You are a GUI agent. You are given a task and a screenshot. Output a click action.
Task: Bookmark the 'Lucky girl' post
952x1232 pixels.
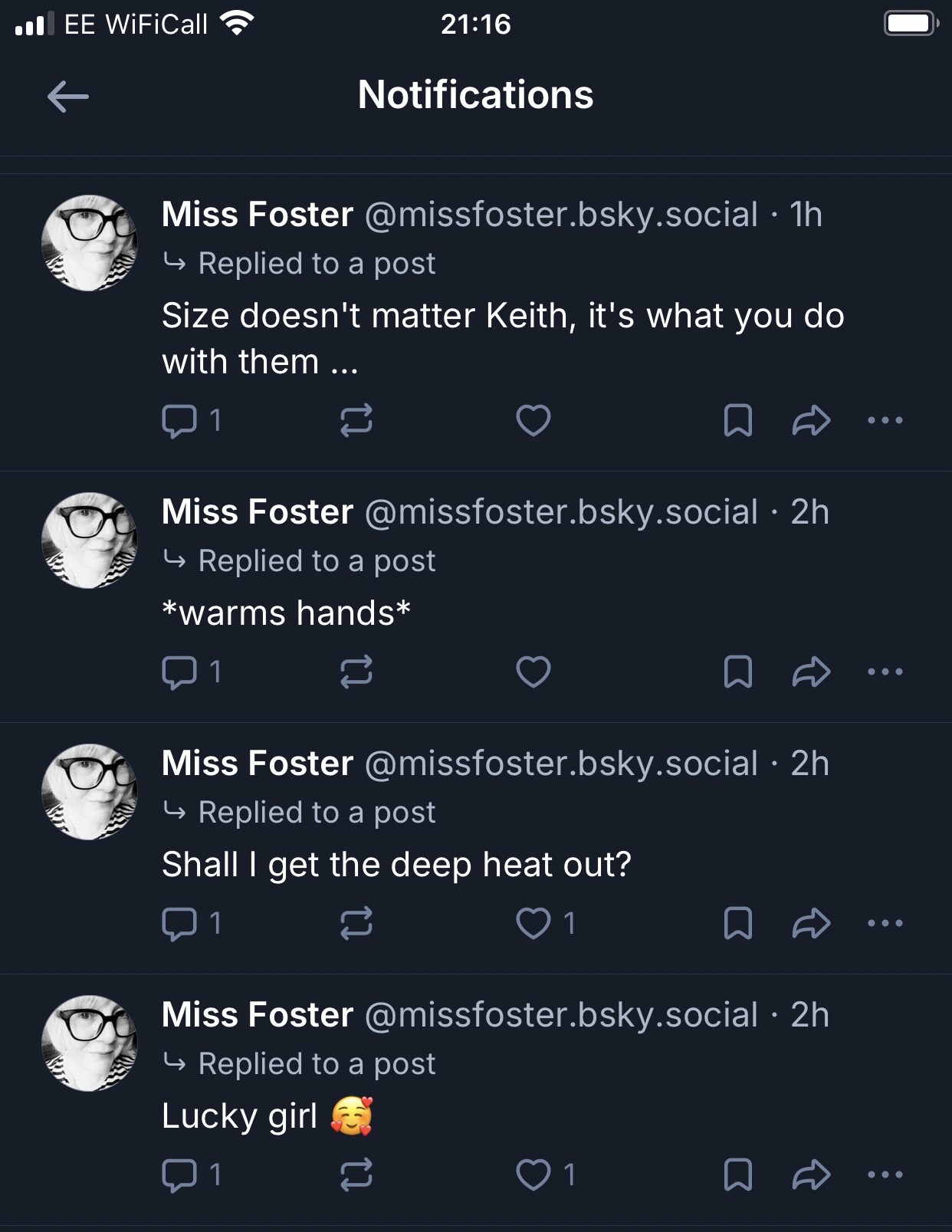(x=737, y=1175)
